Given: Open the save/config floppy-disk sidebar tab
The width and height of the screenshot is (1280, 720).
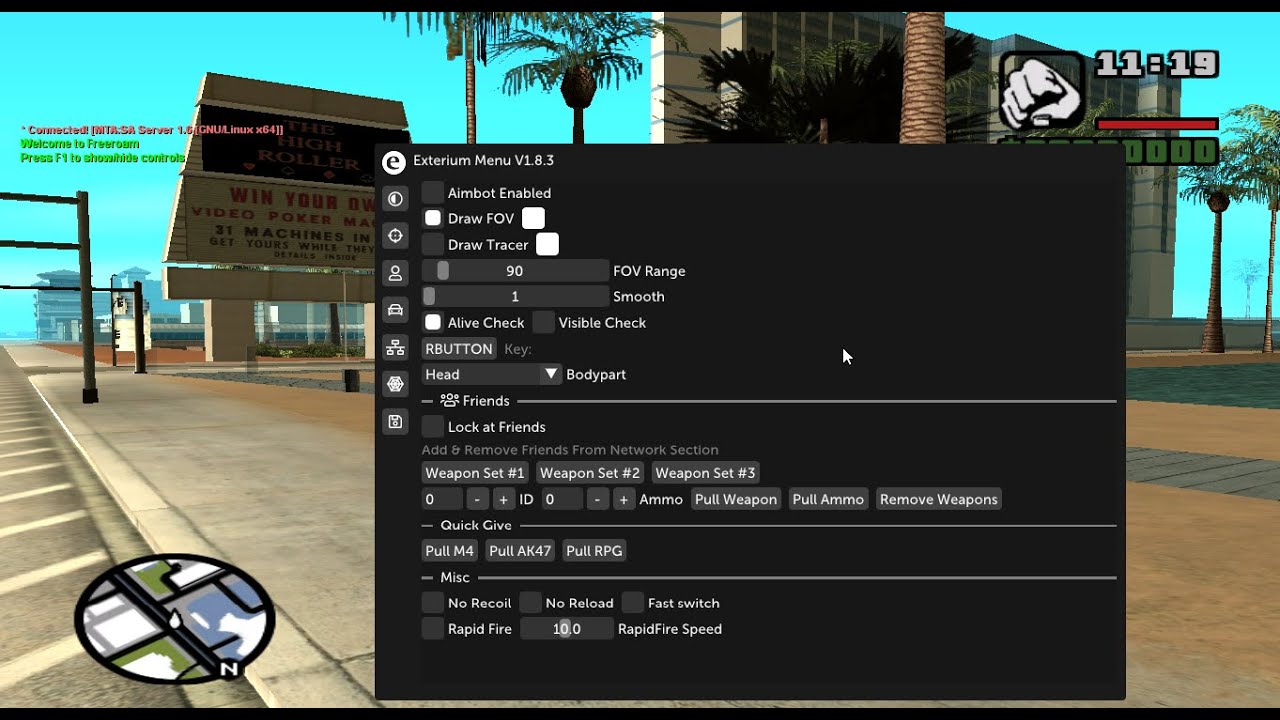Looking at the screenshot, I should click(395, 422).
